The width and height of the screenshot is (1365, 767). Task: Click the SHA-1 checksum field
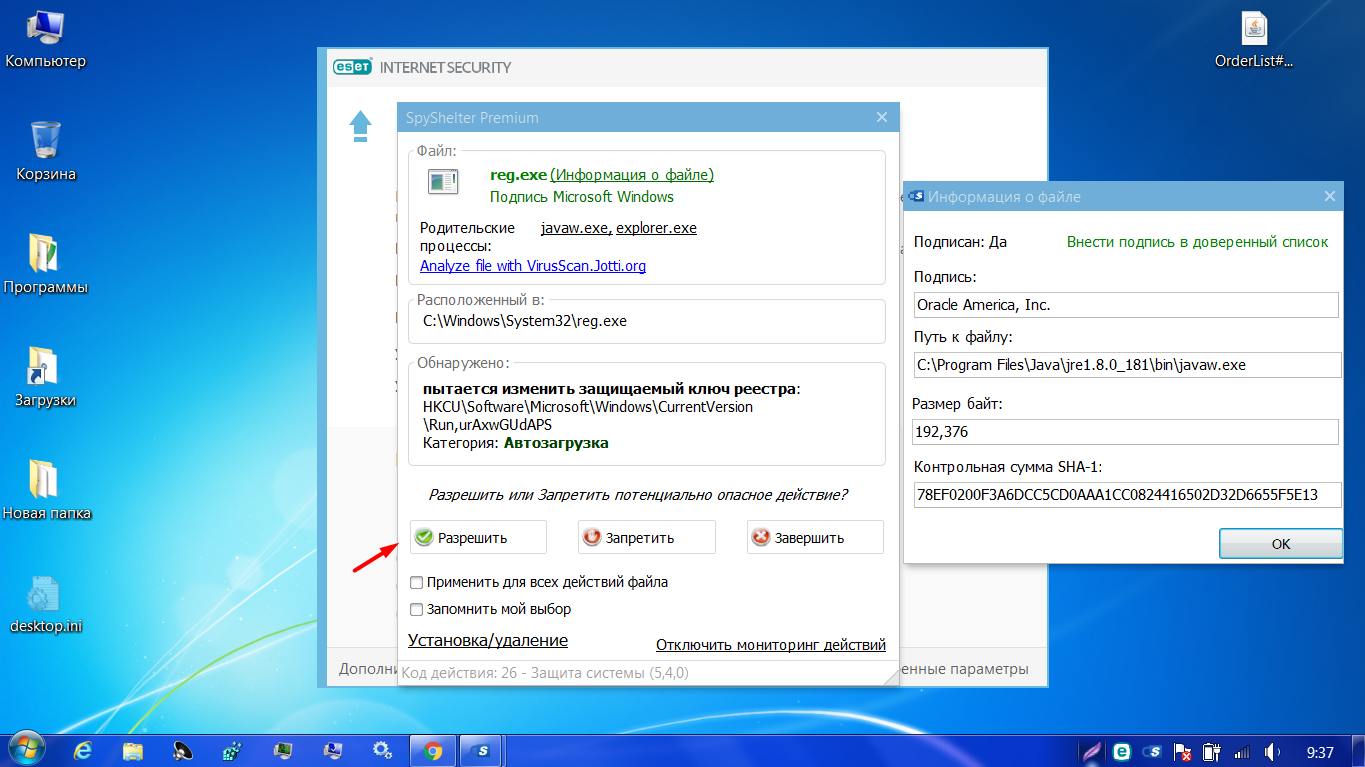[1127, 494]
